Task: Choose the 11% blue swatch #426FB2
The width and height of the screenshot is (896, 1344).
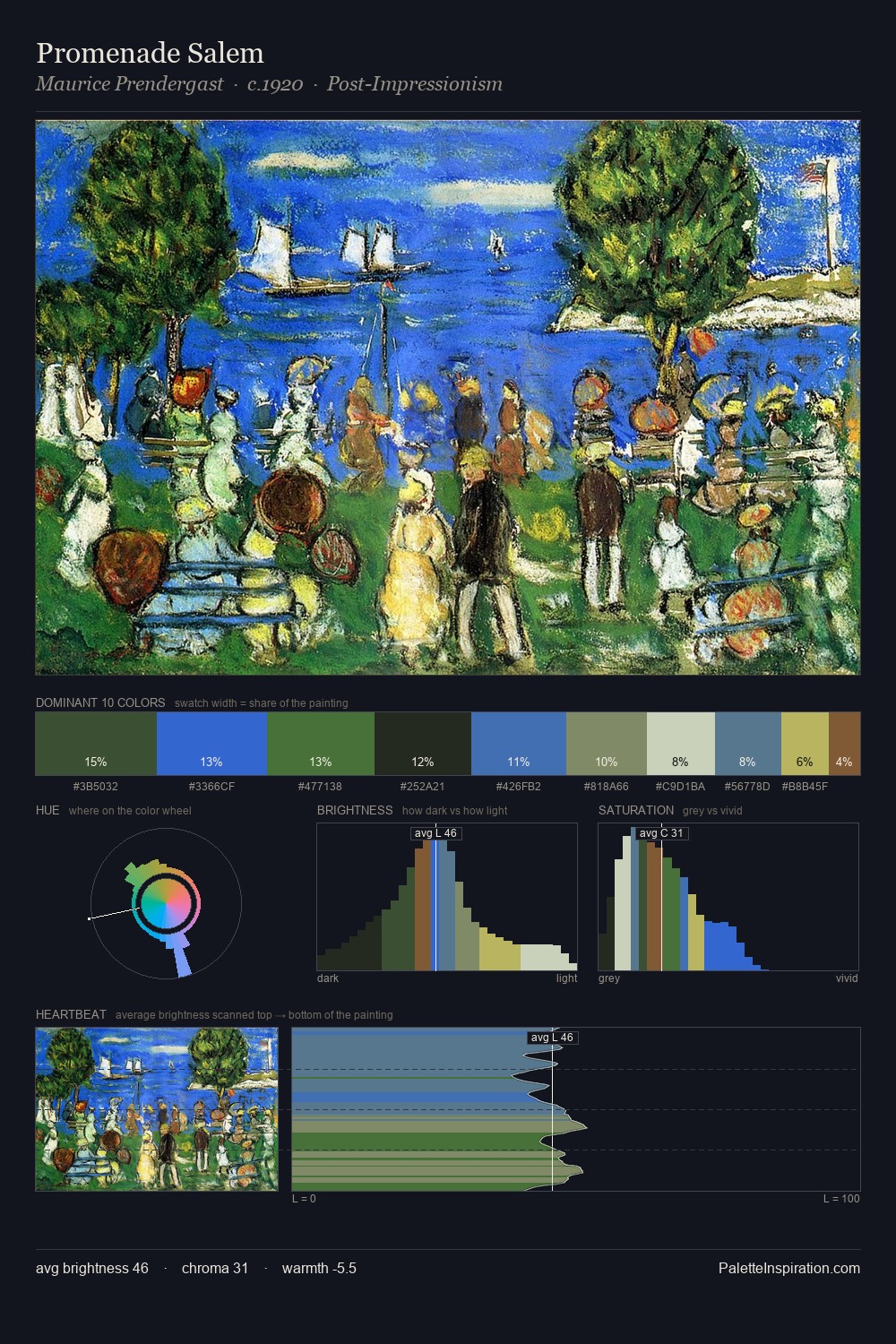Action: 519,744
